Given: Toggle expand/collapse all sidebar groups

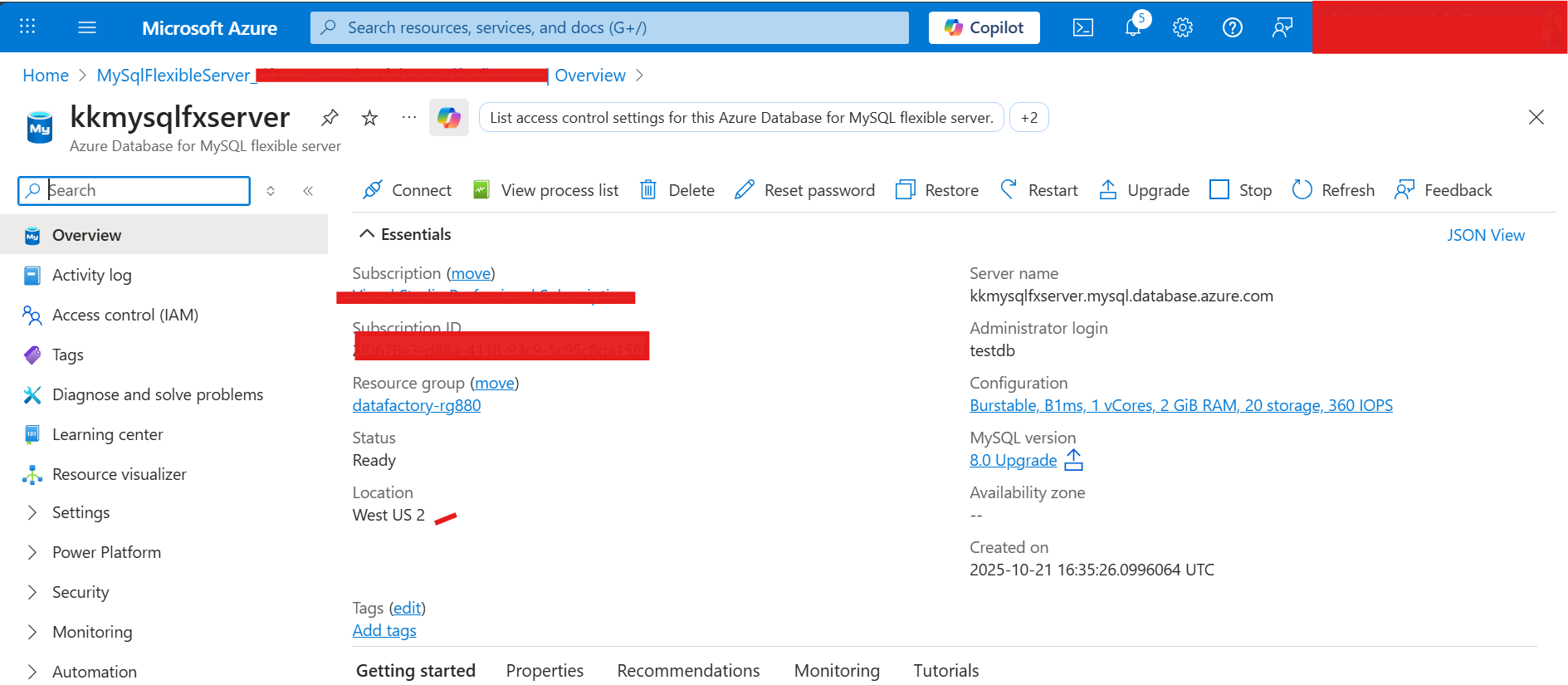Looking at the screenshot, I should tap(271, 191).
